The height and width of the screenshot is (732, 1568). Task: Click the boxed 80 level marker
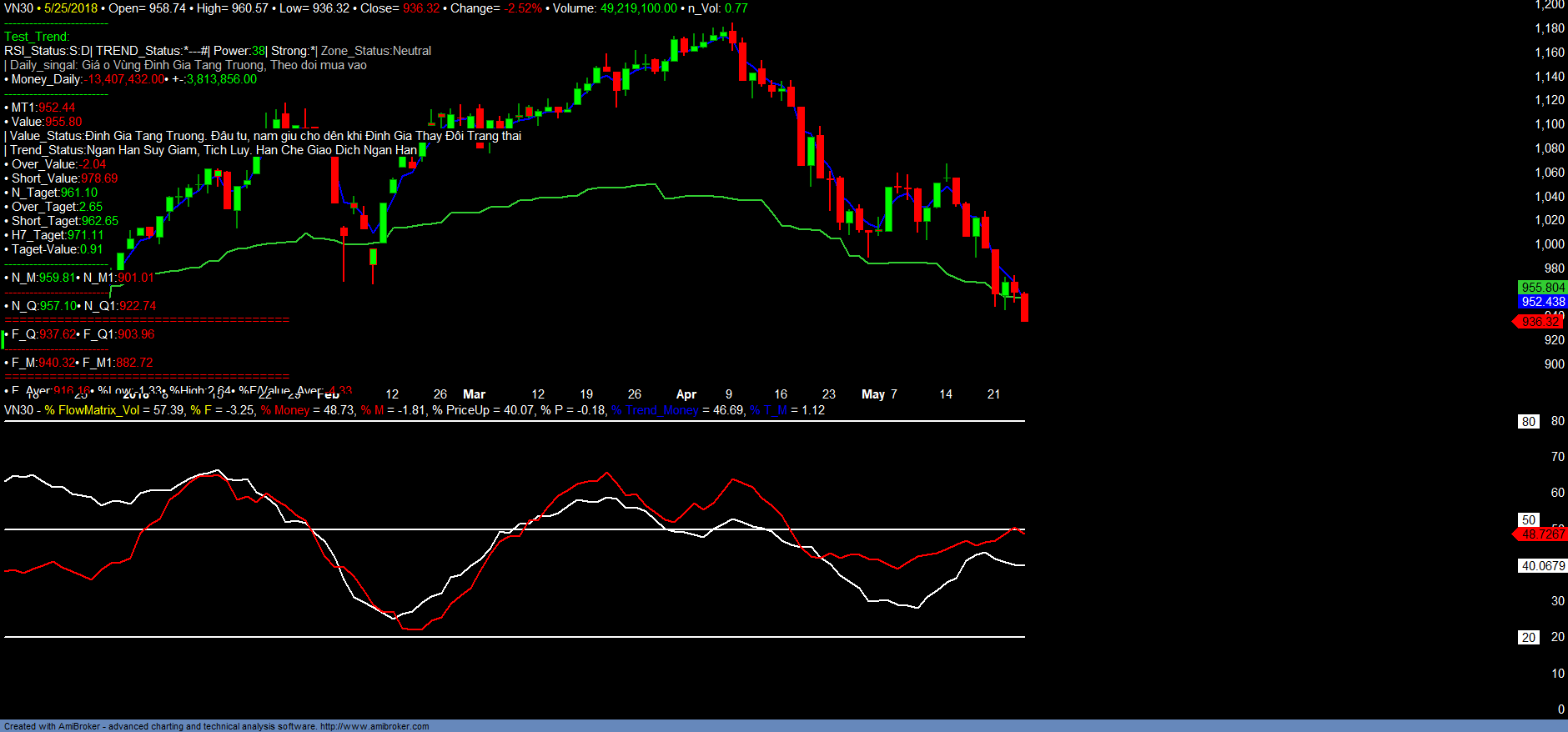(x=1528, y=422)
